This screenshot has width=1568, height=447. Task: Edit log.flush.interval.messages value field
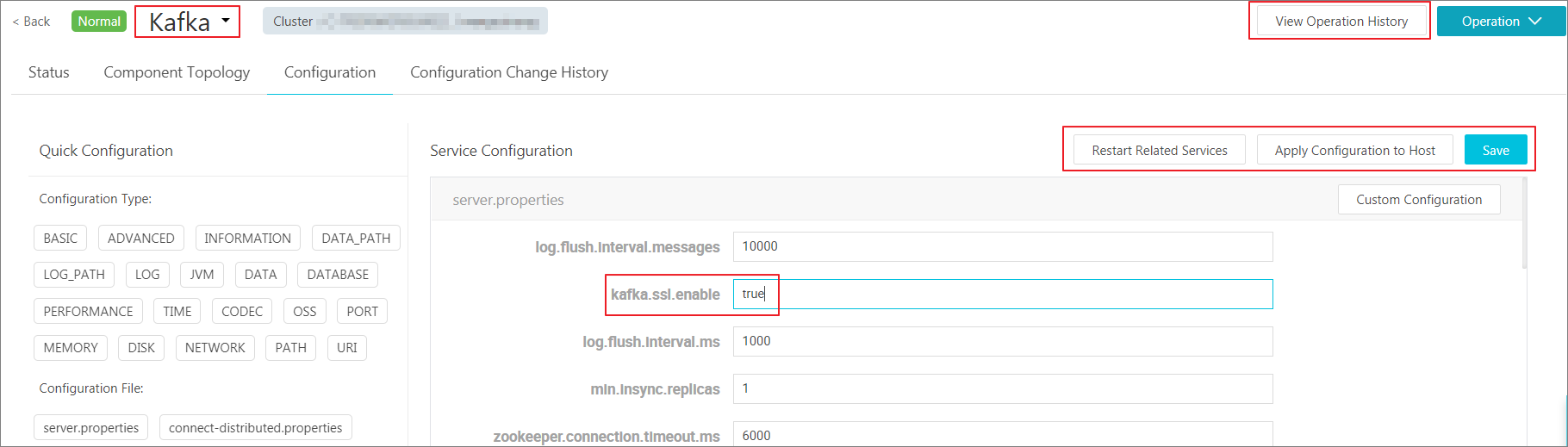tap(1003, 246)
